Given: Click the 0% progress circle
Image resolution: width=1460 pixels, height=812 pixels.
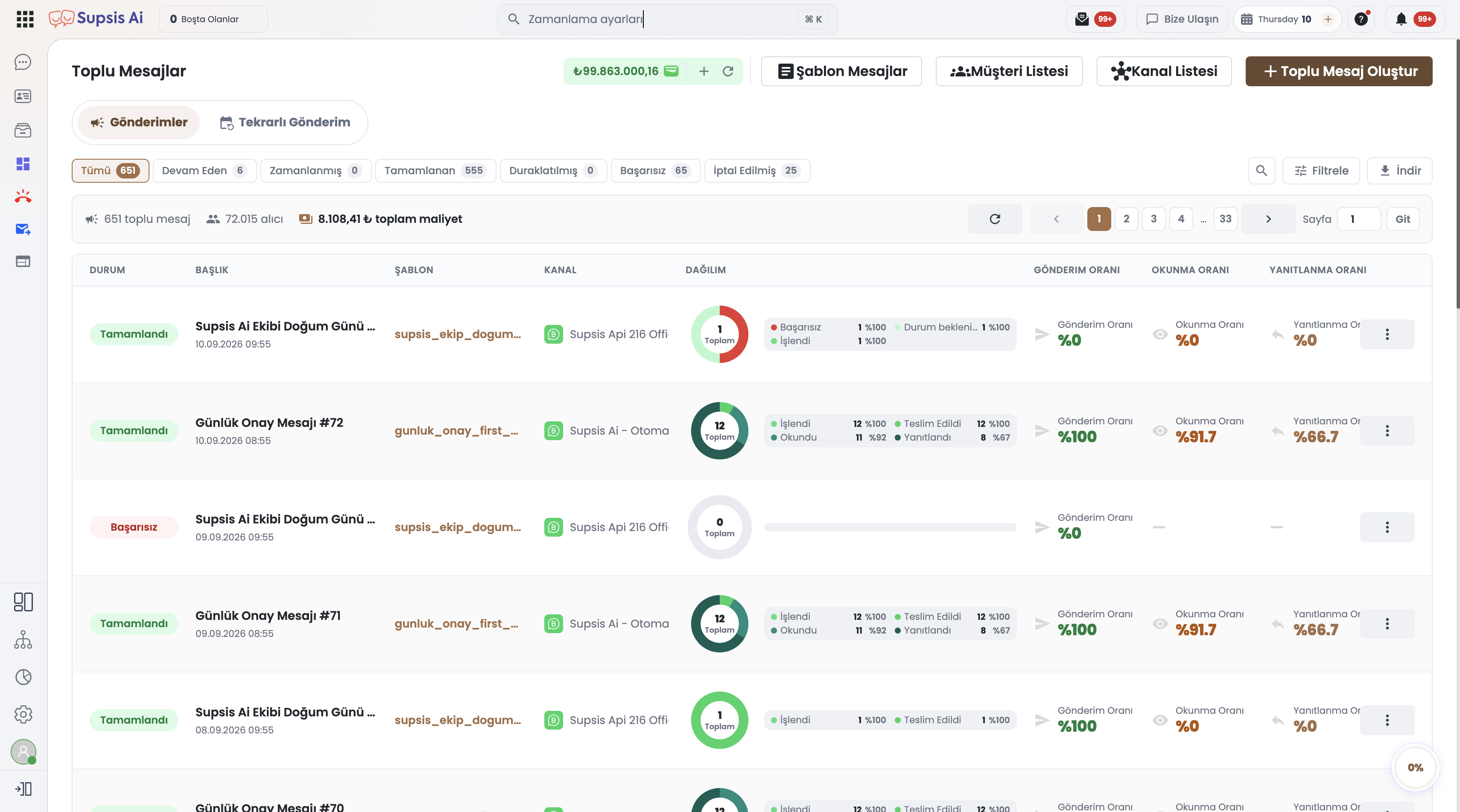Looking at the screenshot, I should (1415, 767).
